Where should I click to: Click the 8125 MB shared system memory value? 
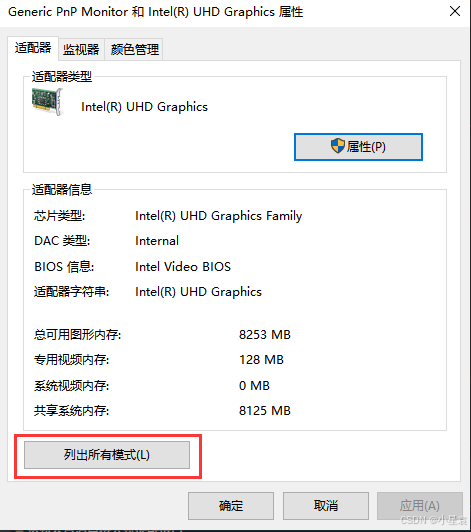click(265, 411)
